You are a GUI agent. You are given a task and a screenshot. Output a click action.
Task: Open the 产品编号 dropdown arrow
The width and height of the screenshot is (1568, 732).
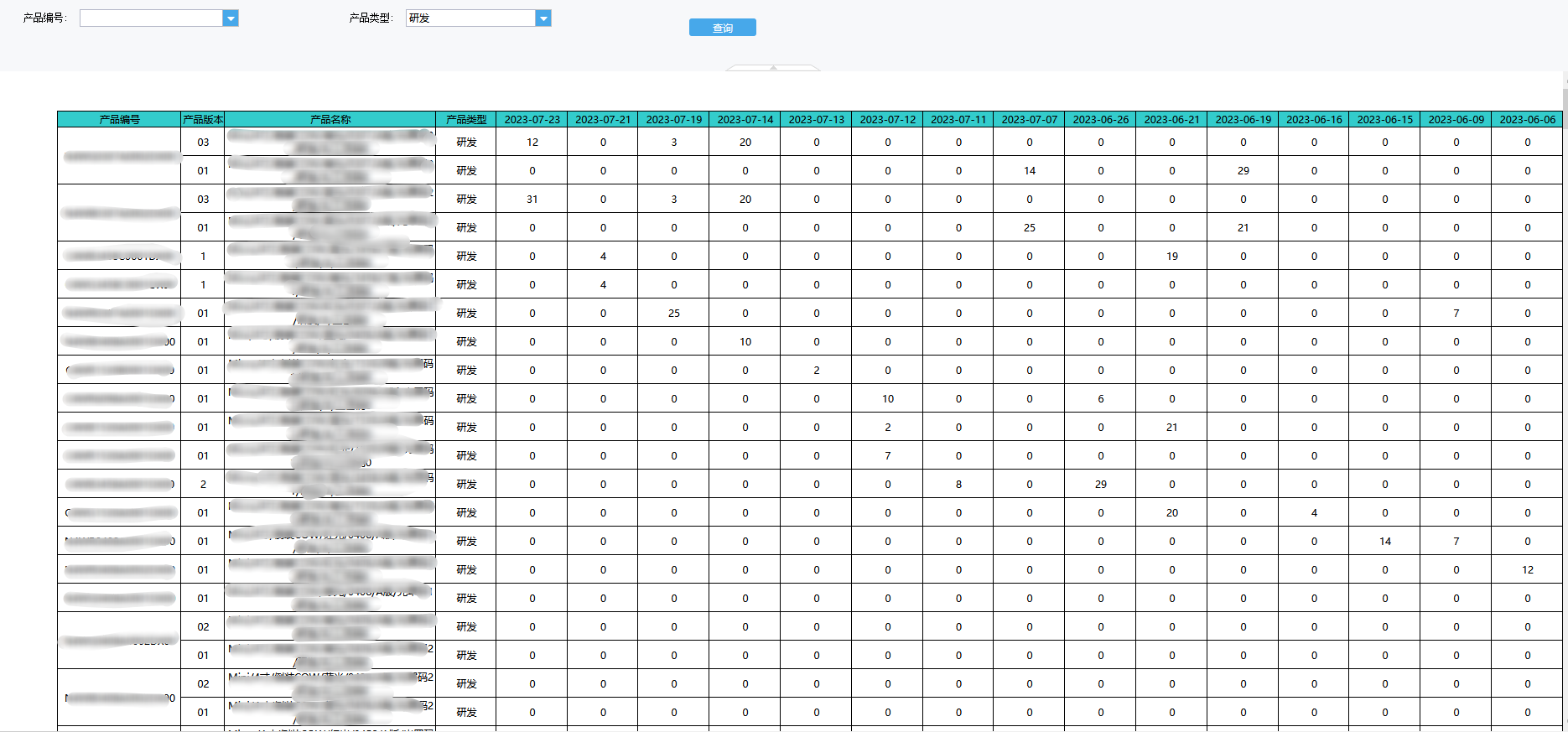(231, 18)
